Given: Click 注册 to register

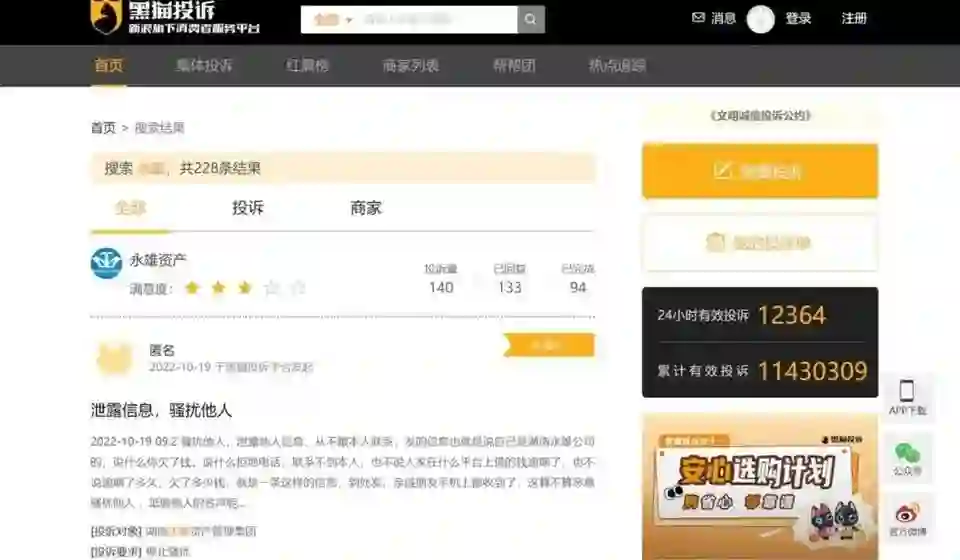Looking at the screenshot, I should coord(854,18).
